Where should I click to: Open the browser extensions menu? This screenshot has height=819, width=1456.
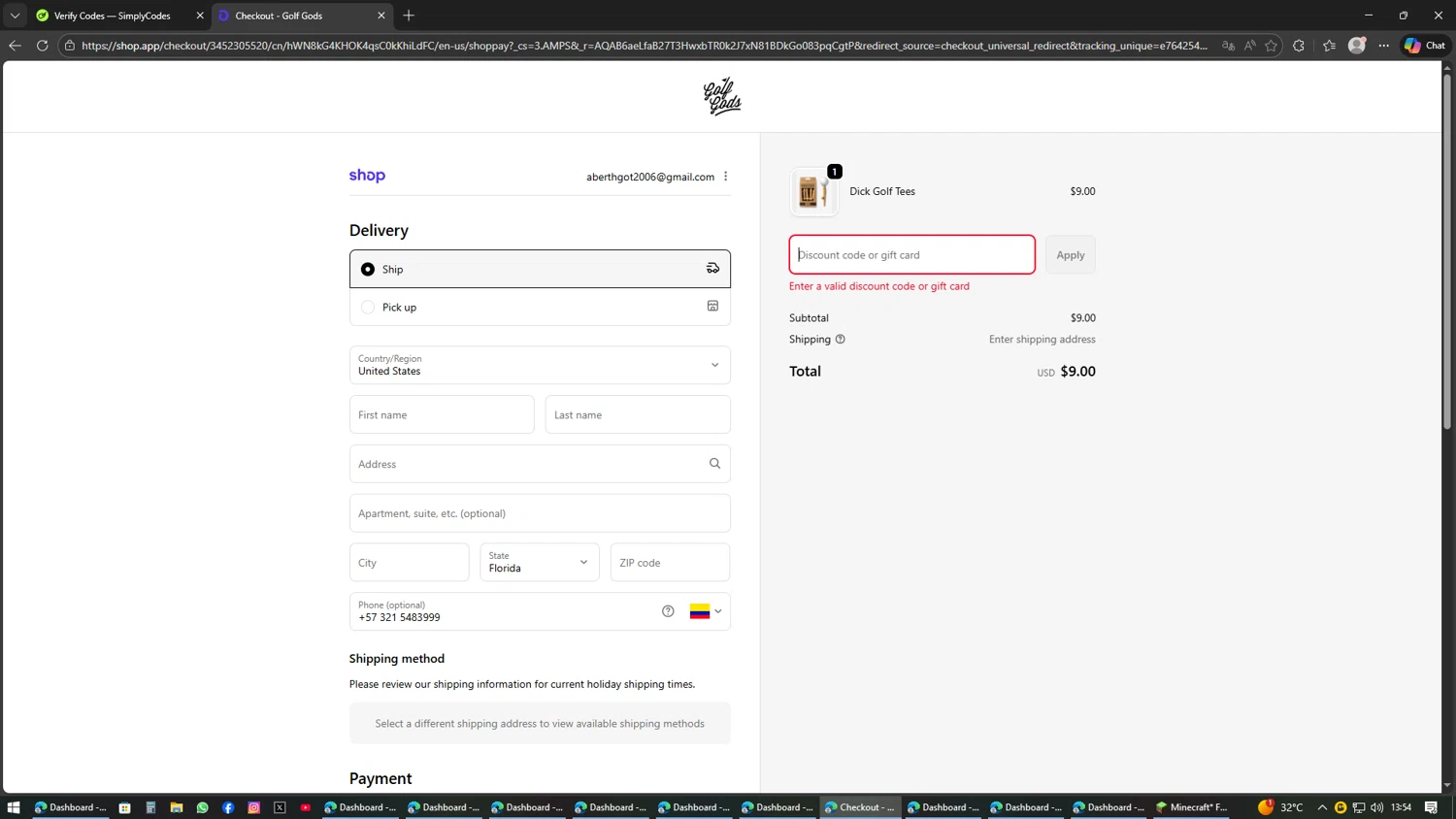point(1299,46)
